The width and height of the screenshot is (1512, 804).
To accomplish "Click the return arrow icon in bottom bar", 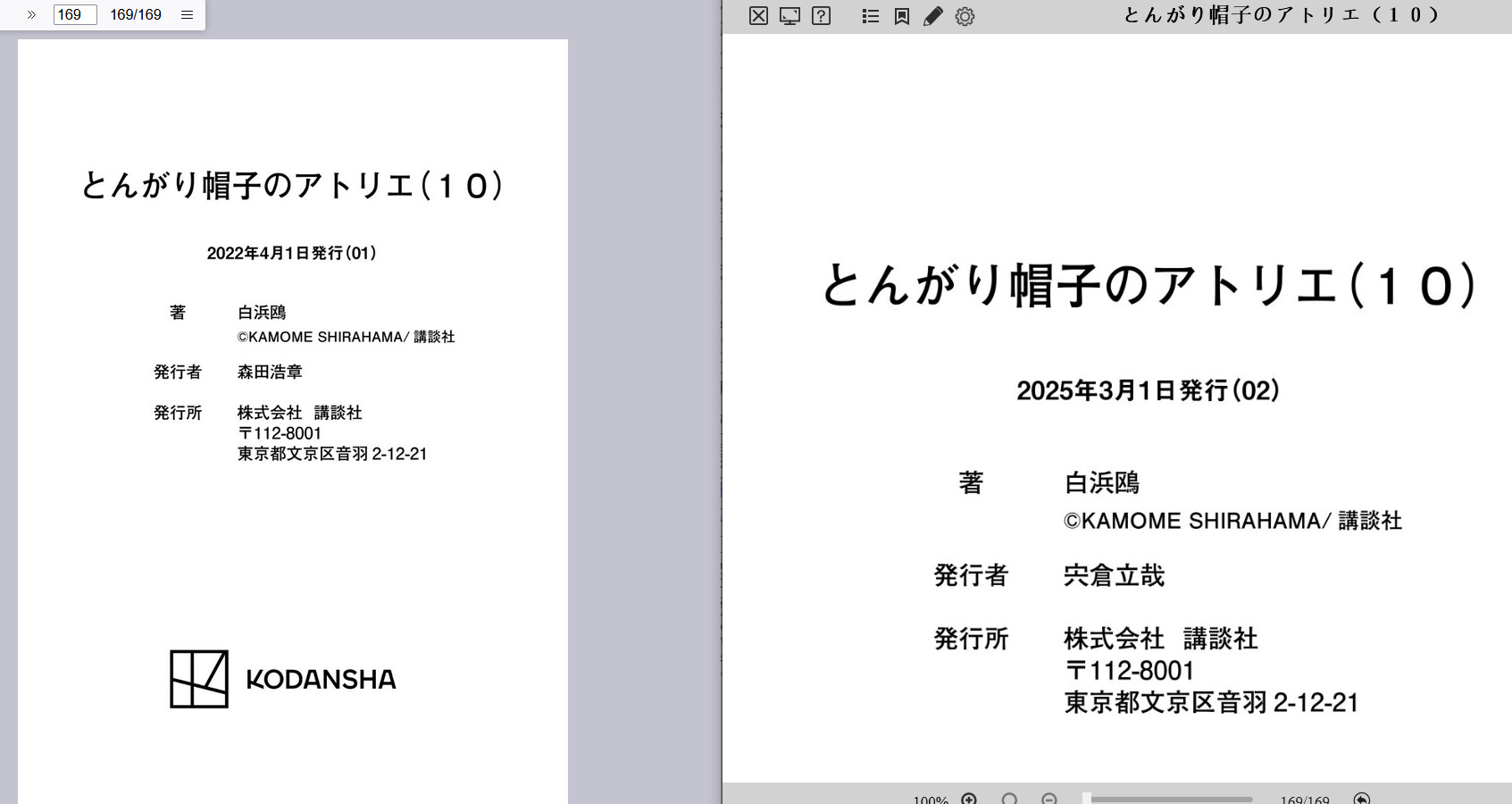I will tap(1361, 799).
